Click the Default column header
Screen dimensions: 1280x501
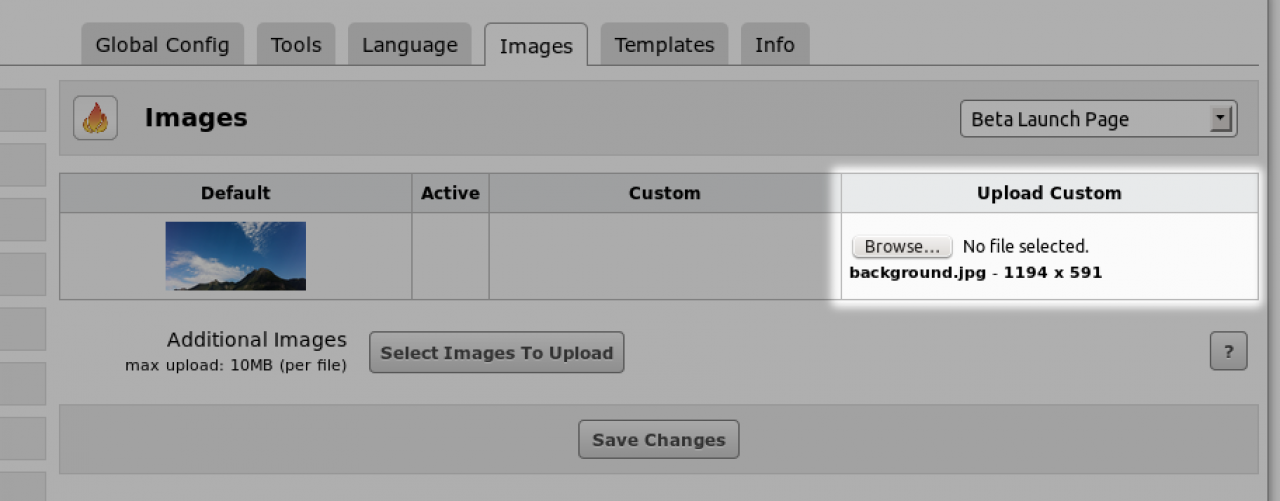(x=235, y=193)
